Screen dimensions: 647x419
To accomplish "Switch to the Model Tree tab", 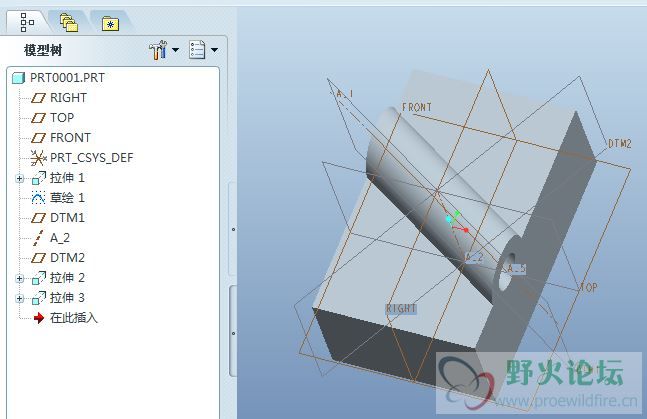I will (x=27, y=22).
